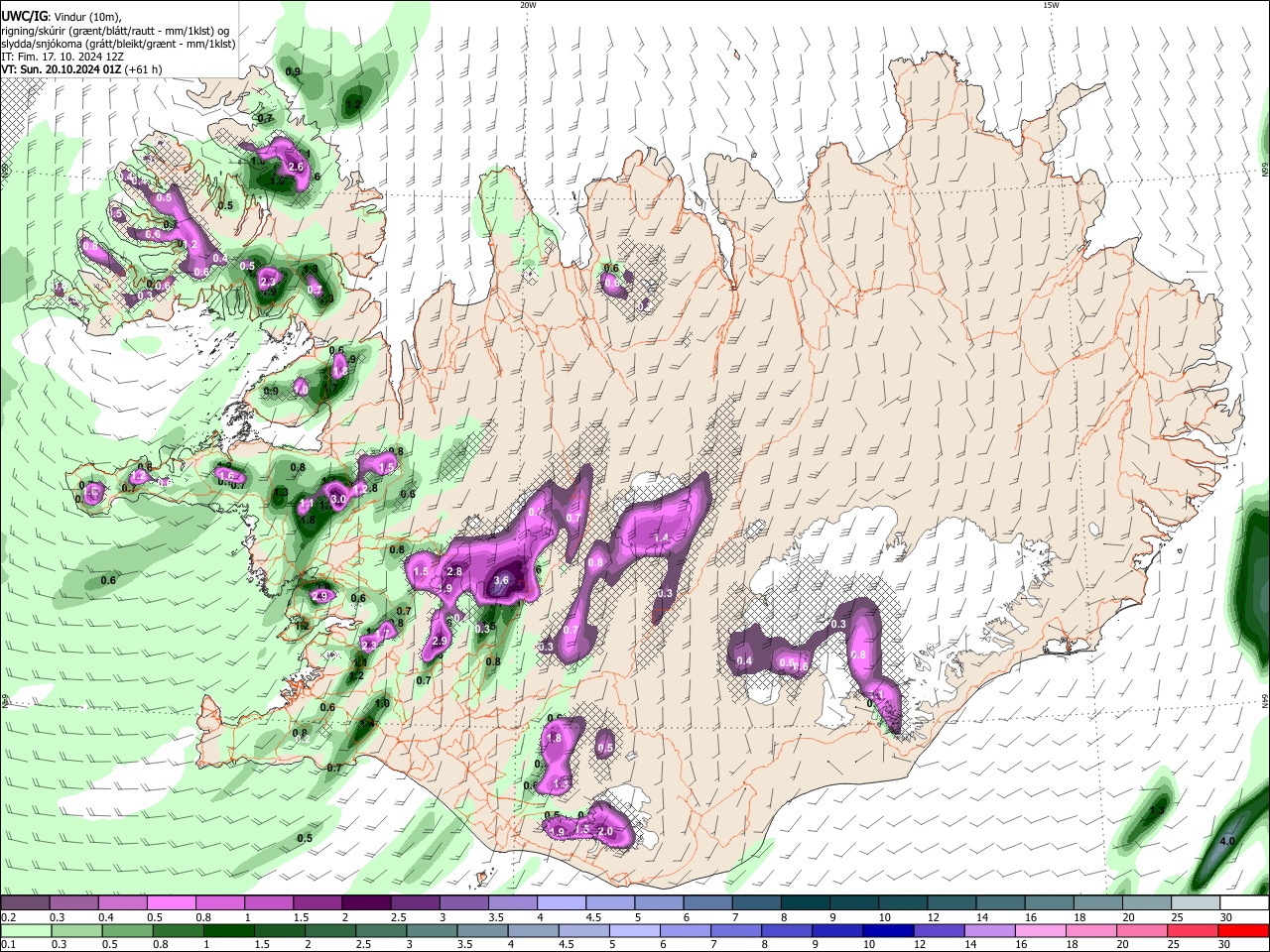Select the '1.4' value in central highlands
The image size is (1270, 952).
[662, 537]
